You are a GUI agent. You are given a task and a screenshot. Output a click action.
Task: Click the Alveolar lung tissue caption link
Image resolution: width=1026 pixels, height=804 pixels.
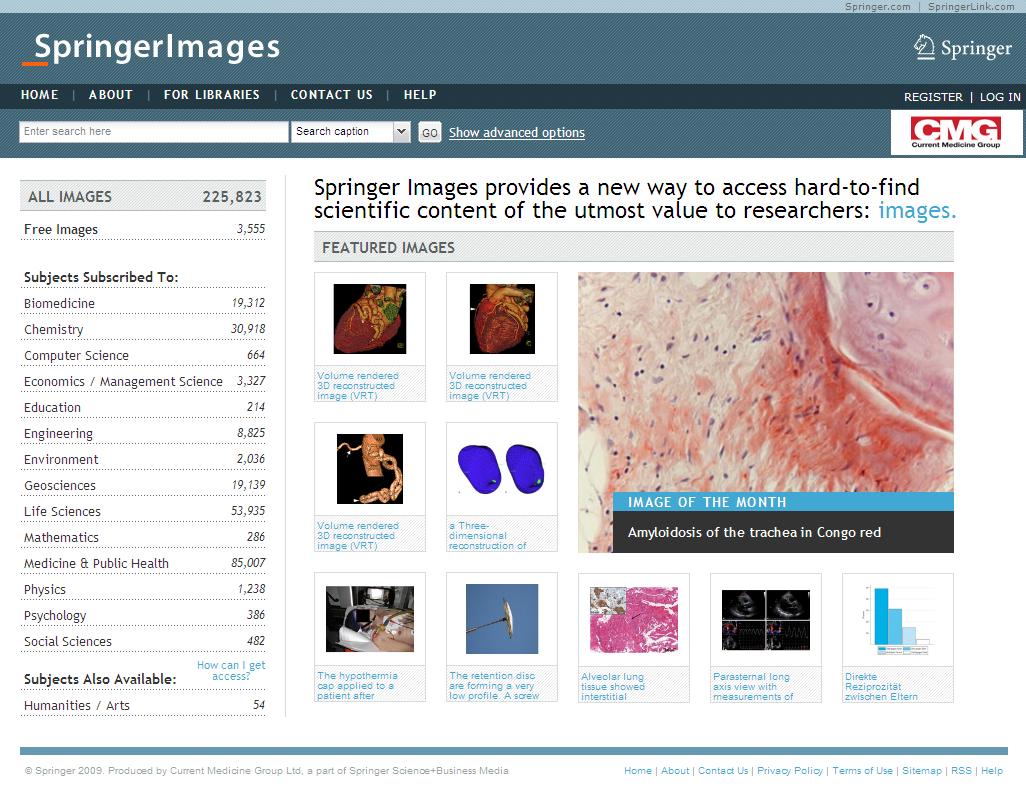[613, 686]
